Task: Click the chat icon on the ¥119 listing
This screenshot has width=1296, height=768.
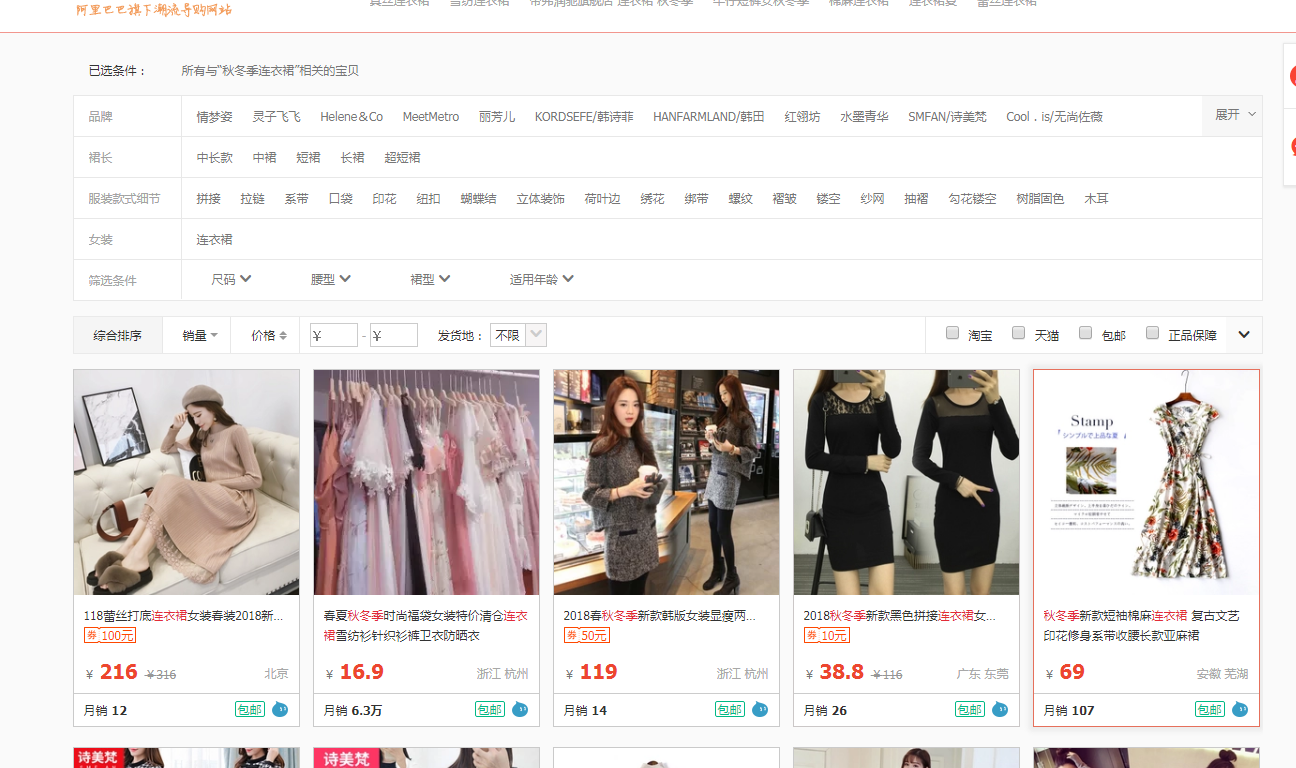Action: 760,710
